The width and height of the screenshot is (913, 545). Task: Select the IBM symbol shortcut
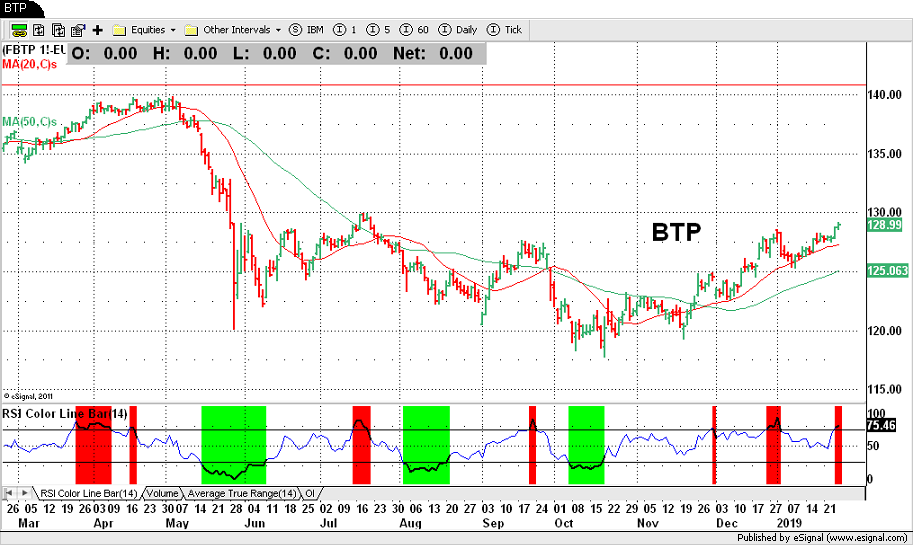click(x=307, y=30)
